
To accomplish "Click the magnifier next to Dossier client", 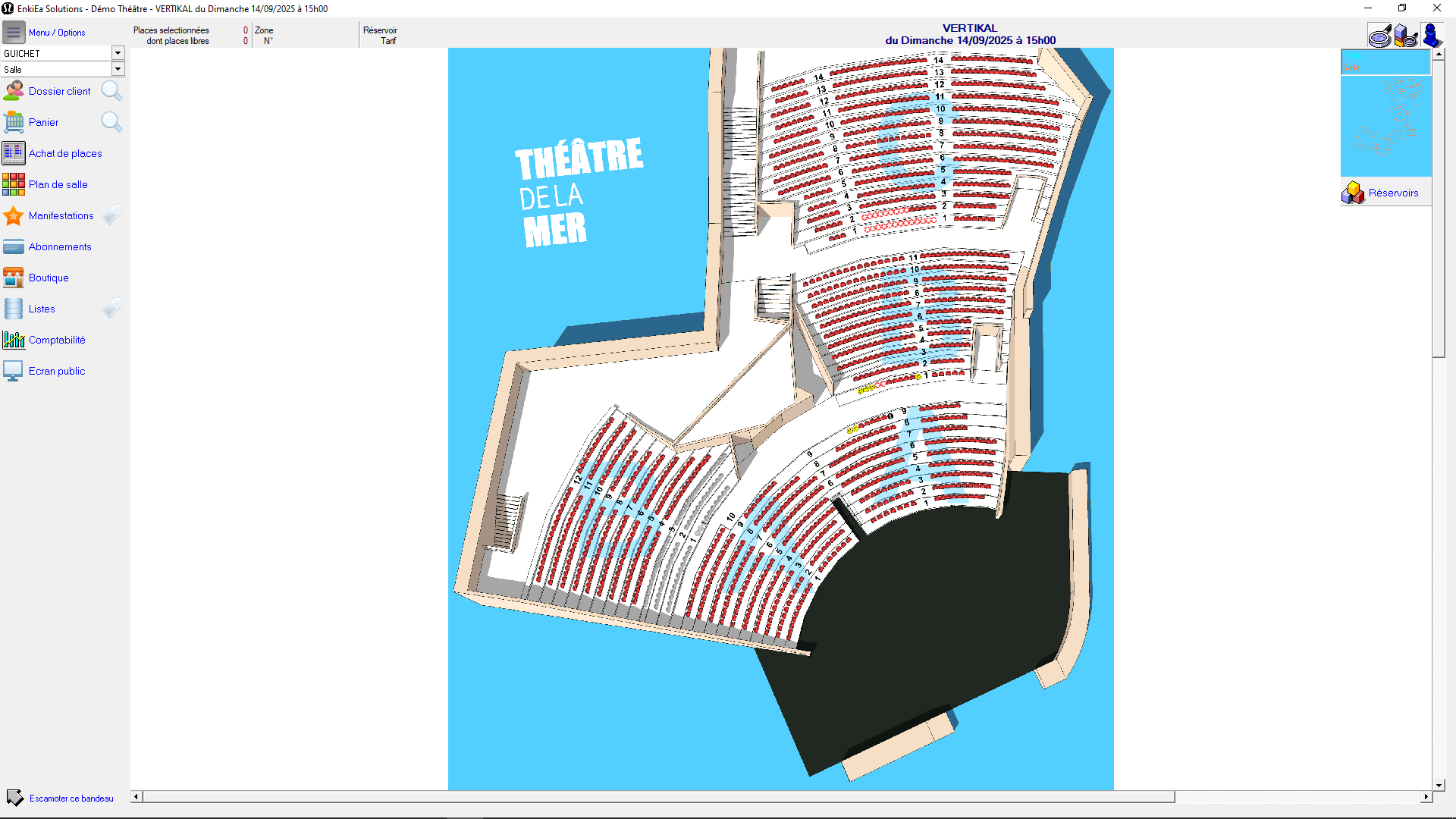I will (x=111, y=91).
